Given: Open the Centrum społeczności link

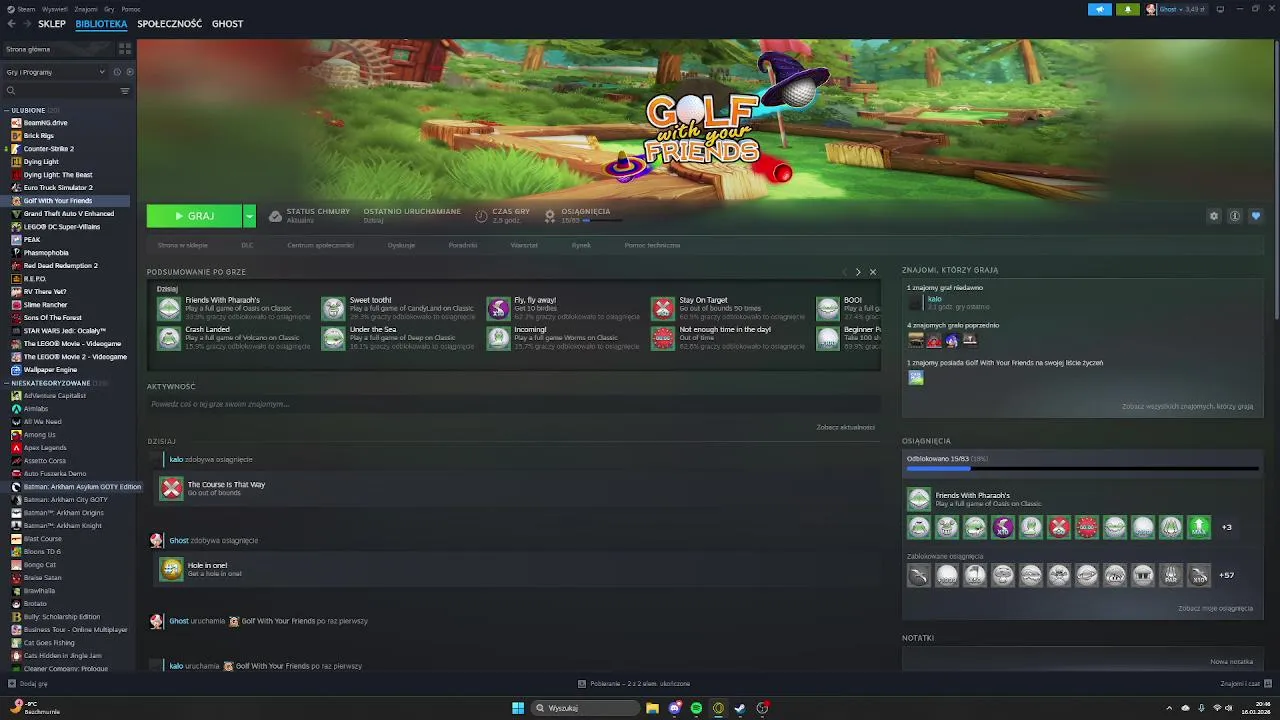Looking at the screenshot, I should tap(320, 245).
